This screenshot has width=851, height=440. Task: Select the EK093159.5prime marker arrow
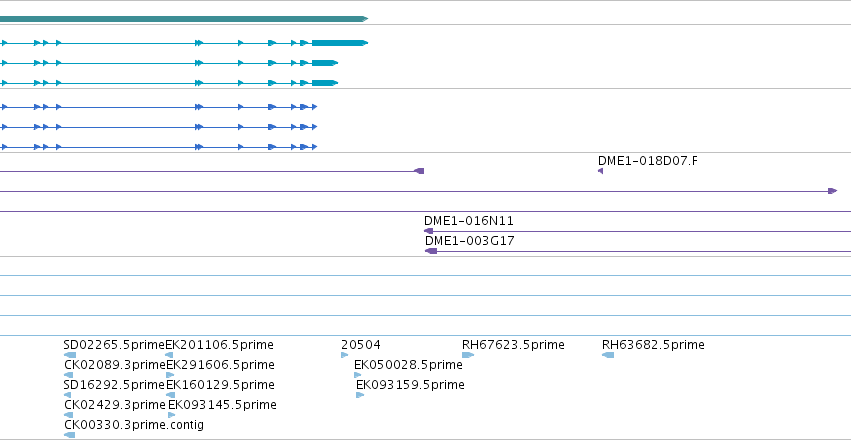[x=360, y=395]
